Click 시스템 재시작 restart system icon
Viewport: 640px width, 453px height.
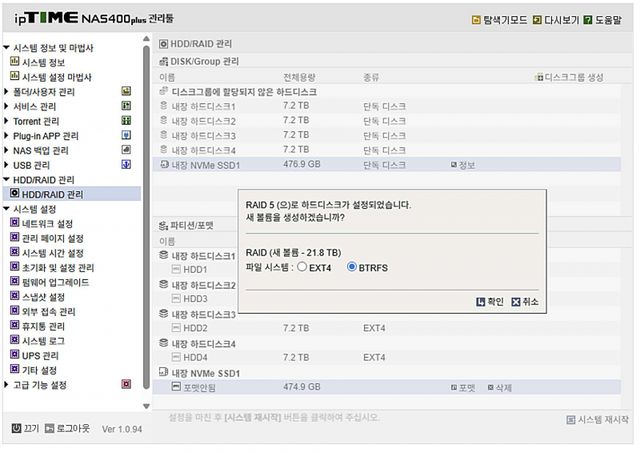coord(571,420)
